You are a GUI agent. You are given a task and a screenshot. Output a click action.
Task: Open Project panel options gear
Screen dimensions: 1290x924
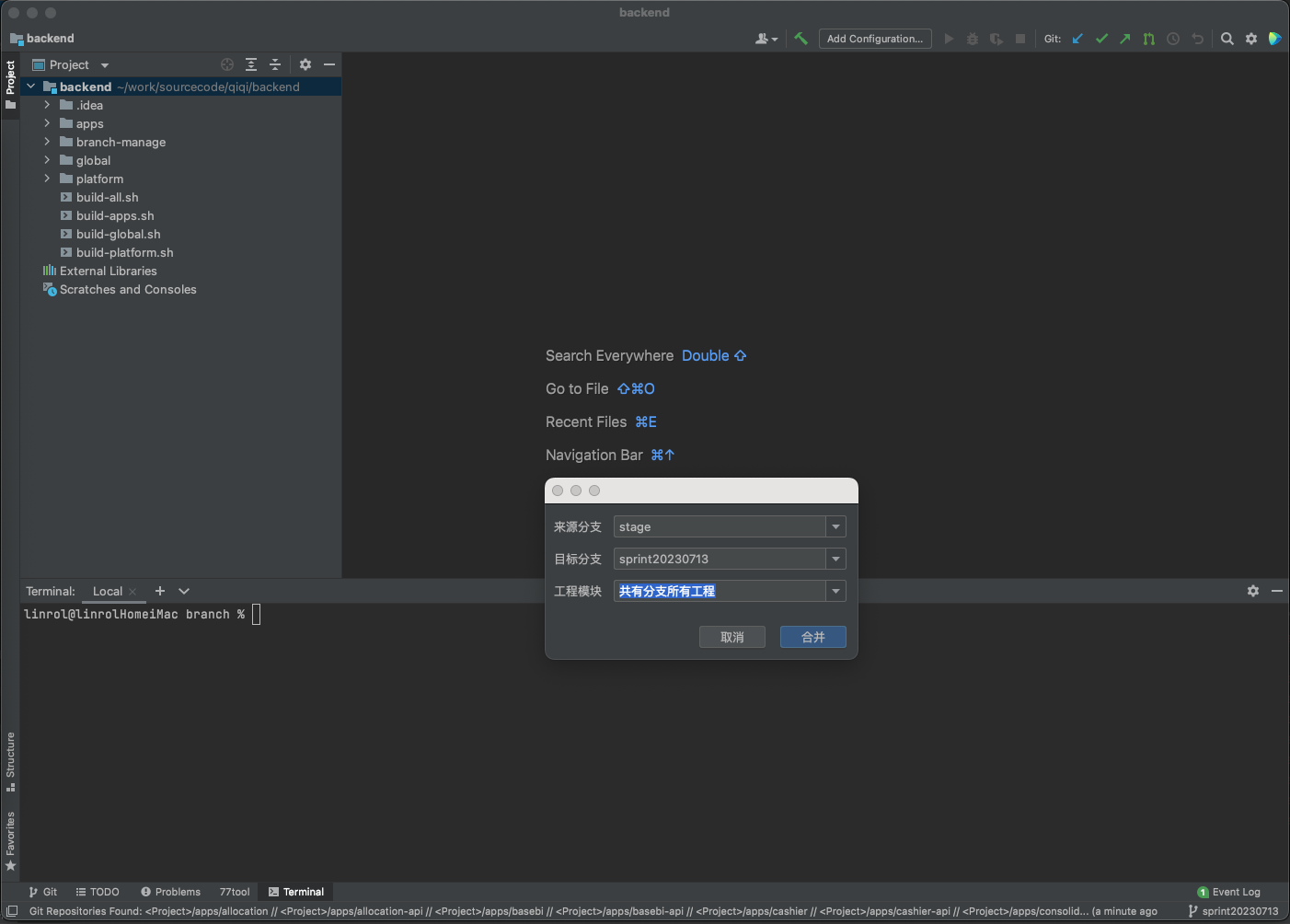305,64
